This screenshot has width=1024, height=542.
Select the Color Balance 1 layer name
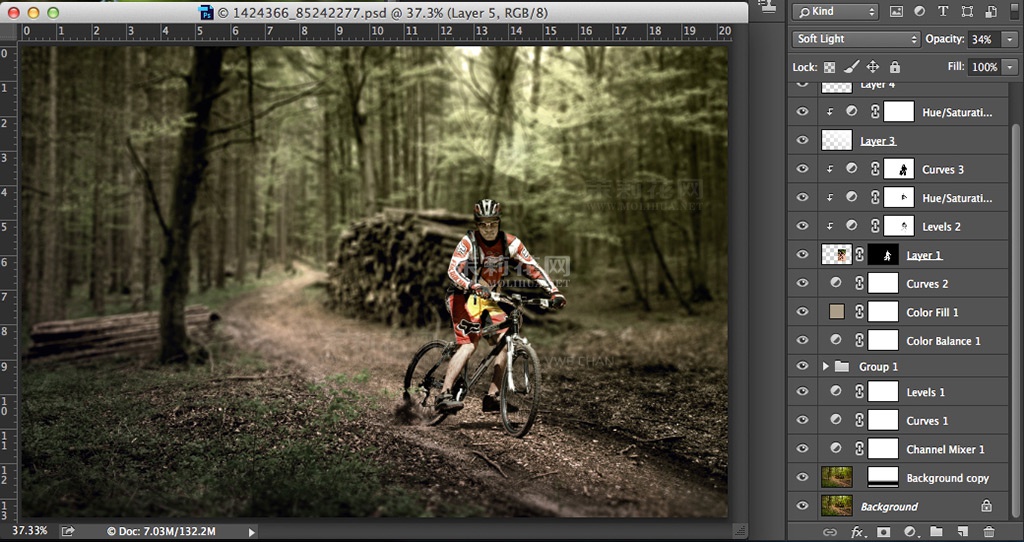pos(943,340)
